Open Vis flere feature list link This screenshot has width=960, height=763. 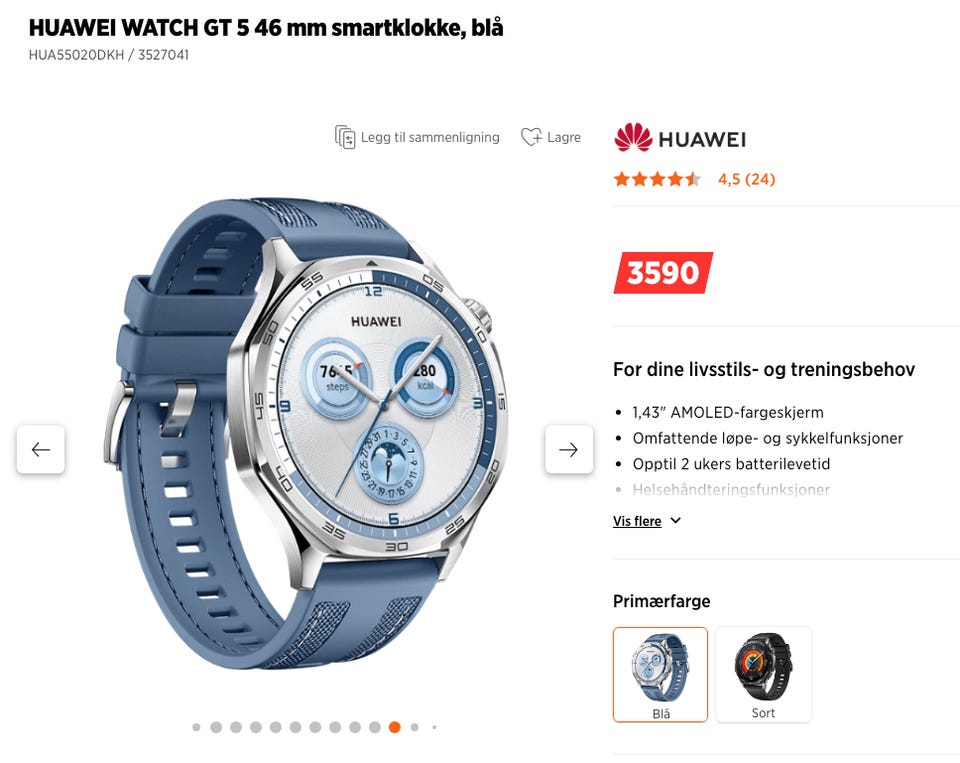click(637, 521)
